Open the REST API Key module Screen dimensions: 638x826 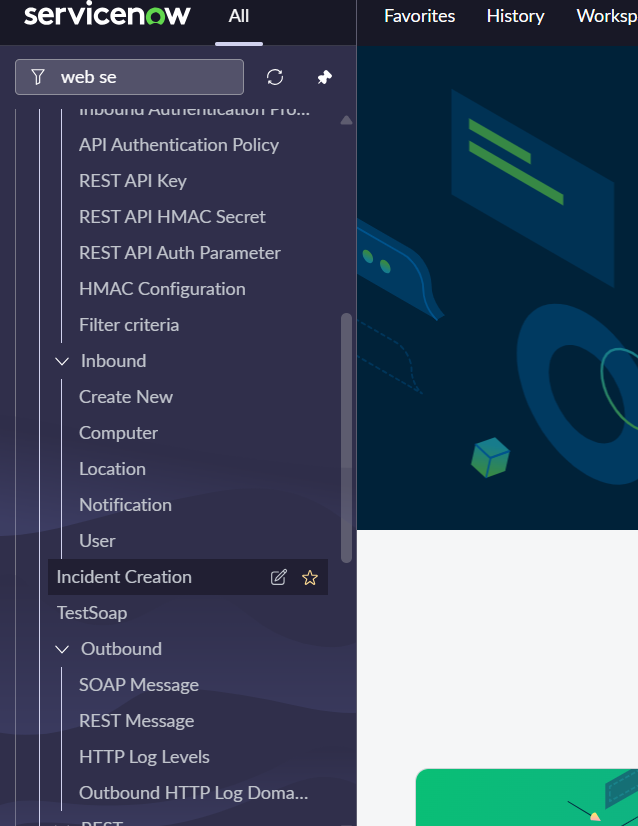(x=133, y=181)
